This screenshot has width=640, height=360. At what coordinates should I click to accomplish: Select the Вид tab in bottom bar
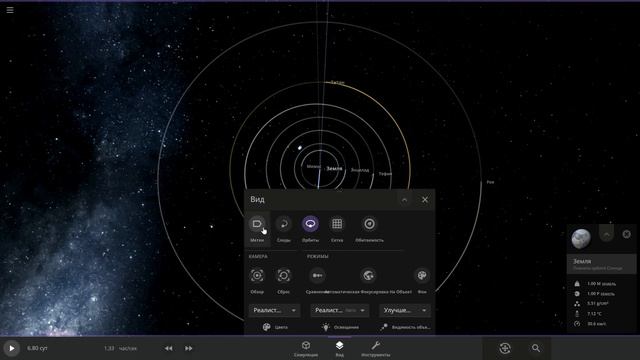coord(340,349)
